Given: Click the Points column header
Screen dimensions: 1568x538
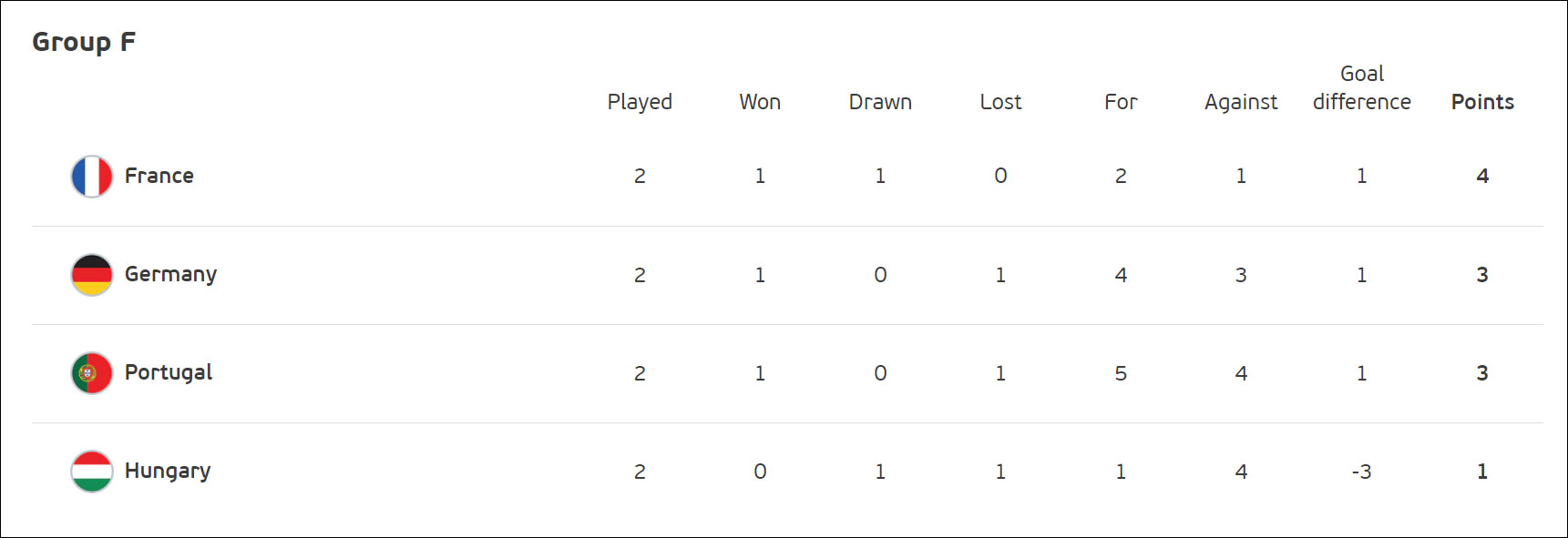Looking at the screenshot, I should point(1482,102).
